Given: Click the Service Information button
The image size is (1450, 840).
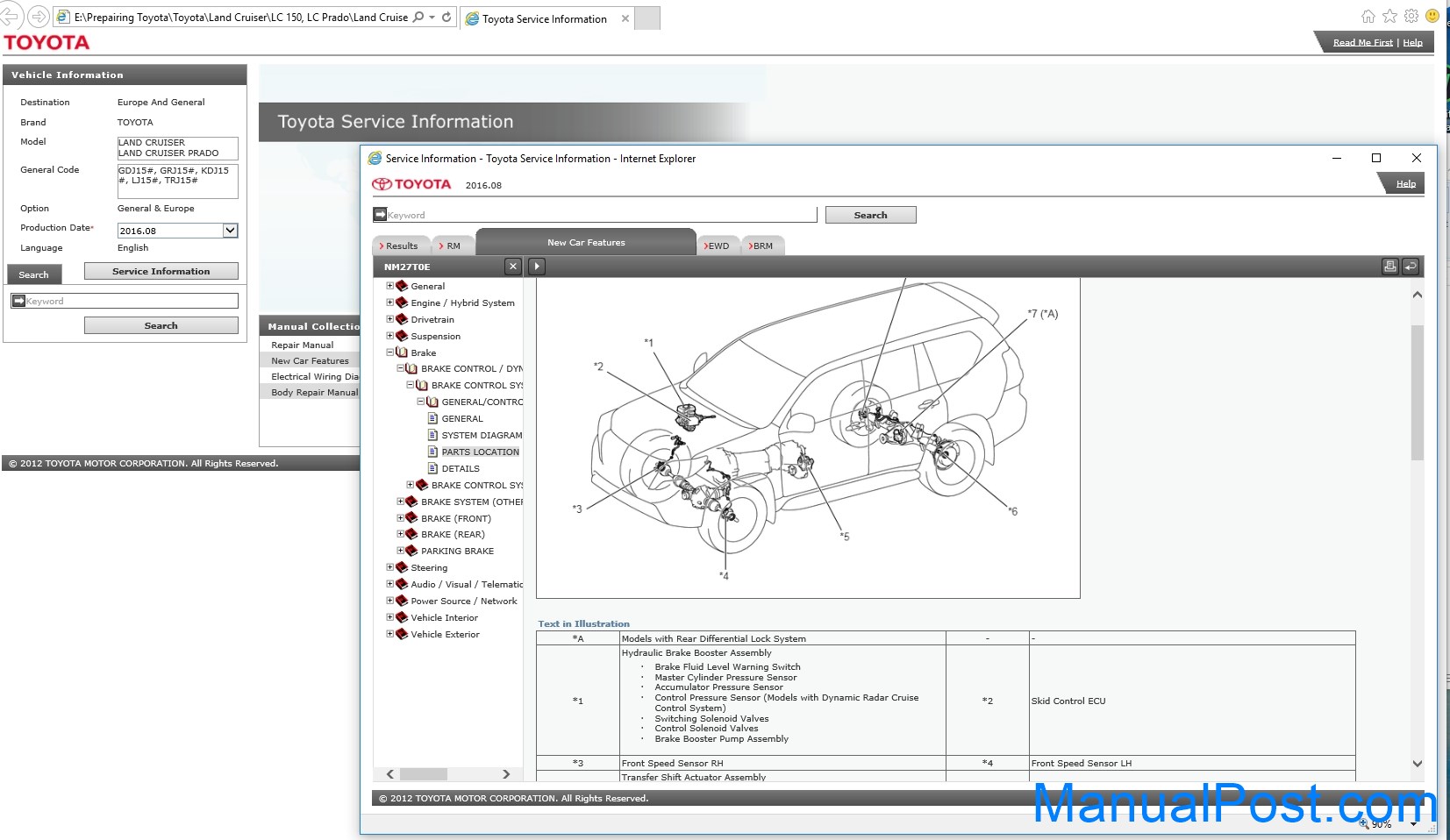Looking at the screenshot, I should (x=161, y=271).
